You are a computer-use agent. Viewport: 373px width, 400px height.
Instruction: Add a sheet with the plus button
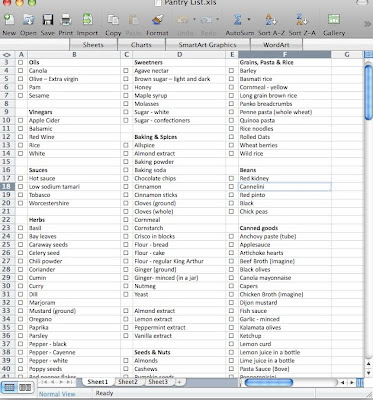[179, 382]
